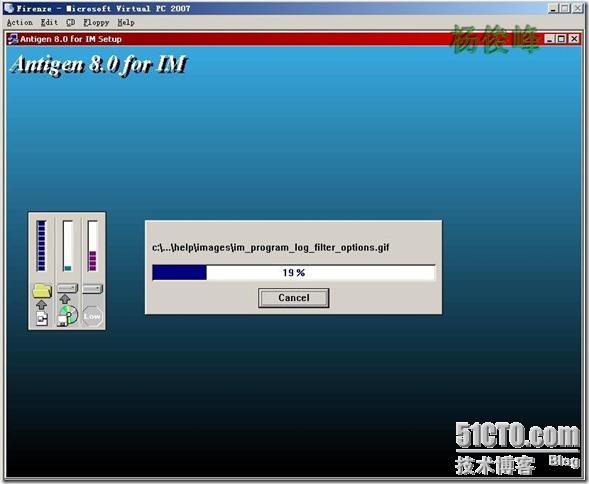Maximize the Virtual PC 2007 window
Image resolution: width=589 pixels, height=484 pixels.
point(565,8)
